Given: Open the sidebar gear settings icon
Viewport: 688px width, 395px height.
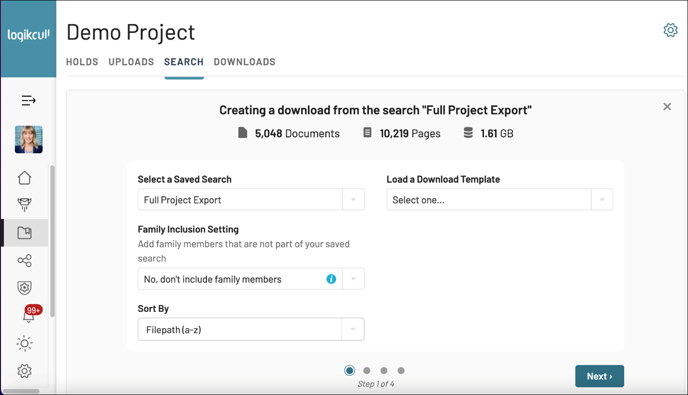Looking at the screenshot, I should coord(25,371).
